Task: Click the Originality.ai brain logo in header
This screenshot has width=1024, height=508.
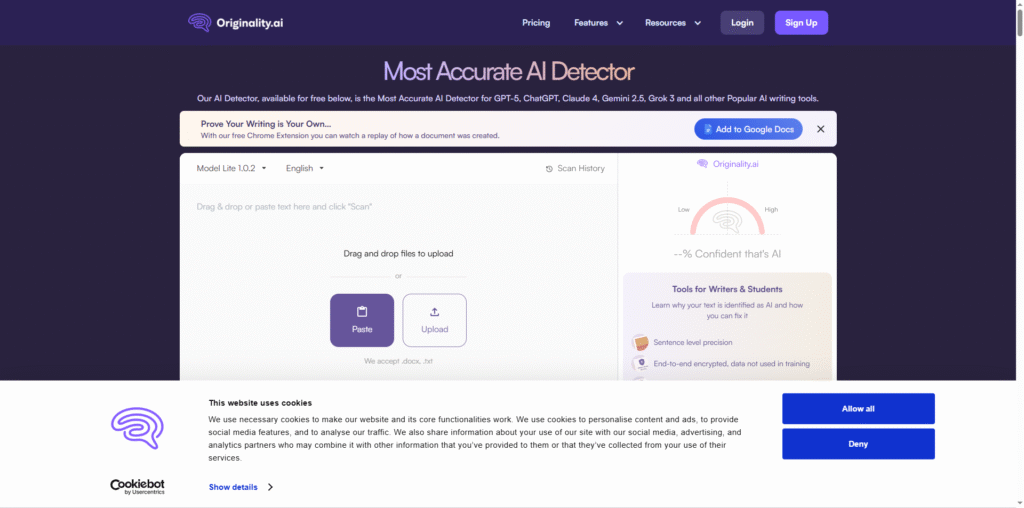Action: (x=199, y=23)
